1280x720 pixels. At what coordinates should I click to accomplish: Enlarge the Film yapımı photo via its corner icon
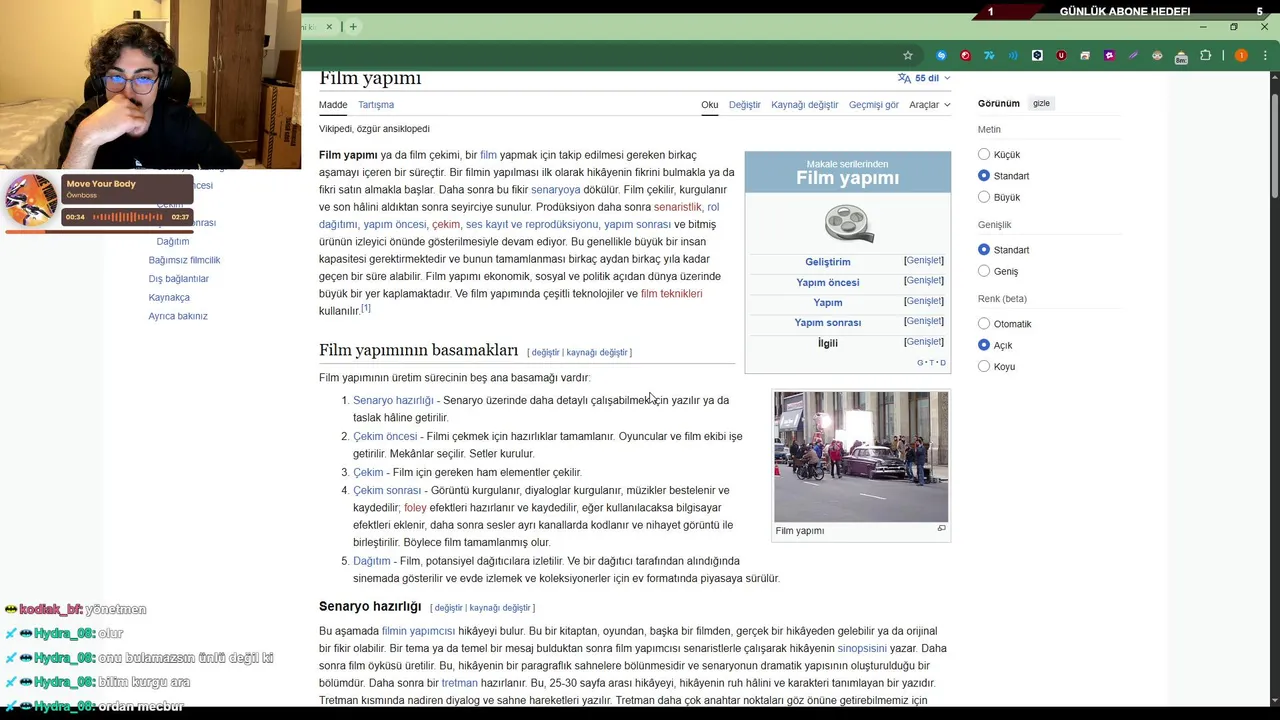coord(941,529)
